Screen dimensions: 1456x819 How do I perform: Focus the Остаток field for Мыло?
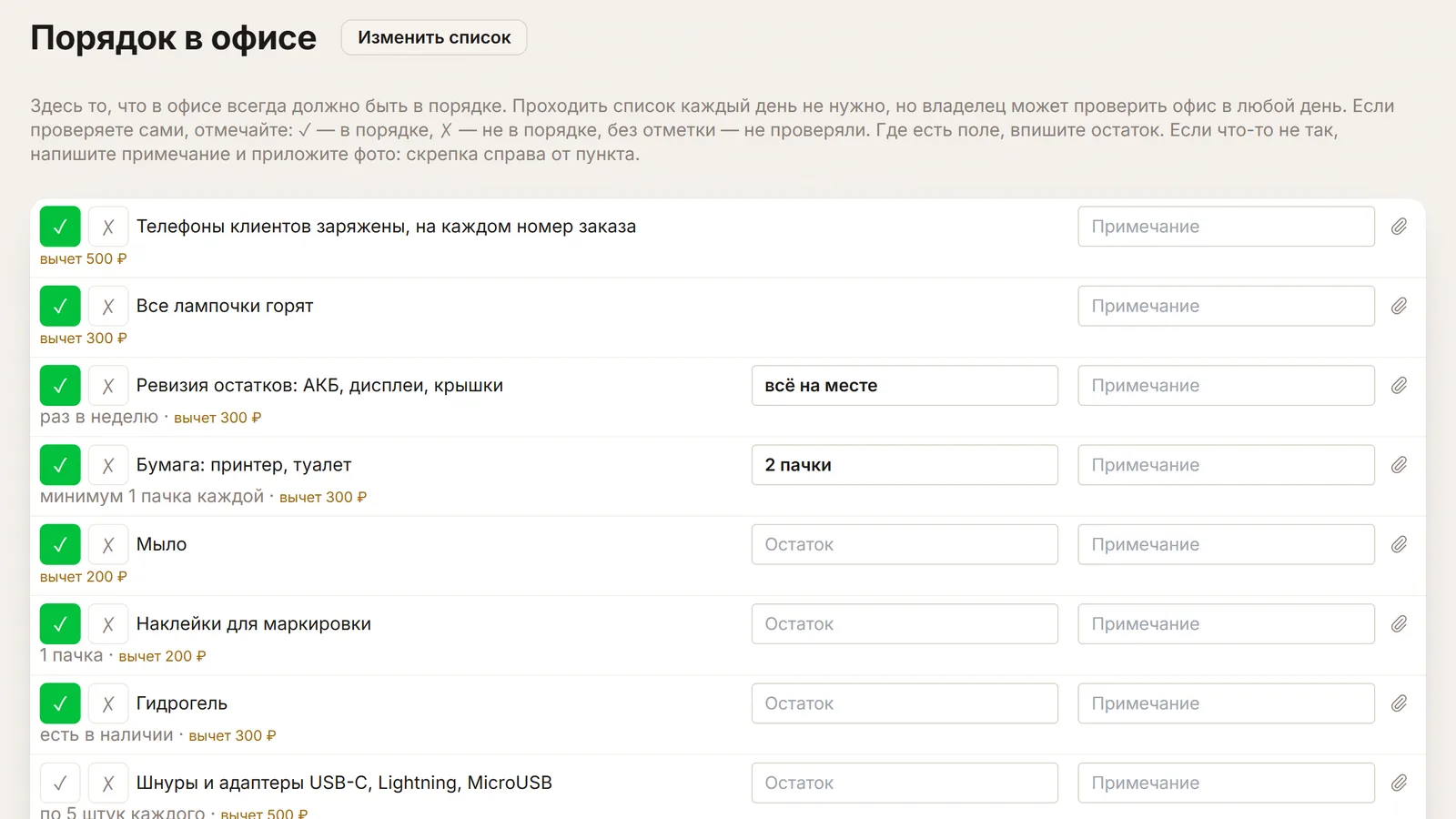[x=905, y=544]
